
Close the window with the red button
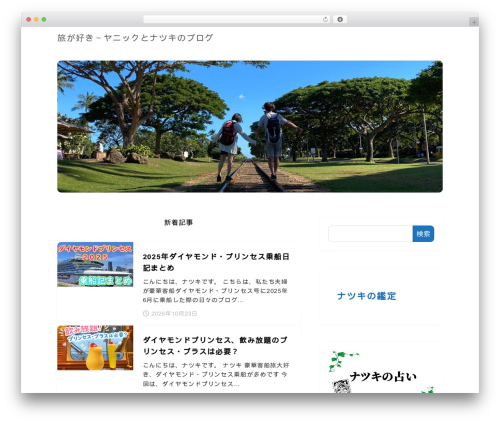tap(29, 20)
